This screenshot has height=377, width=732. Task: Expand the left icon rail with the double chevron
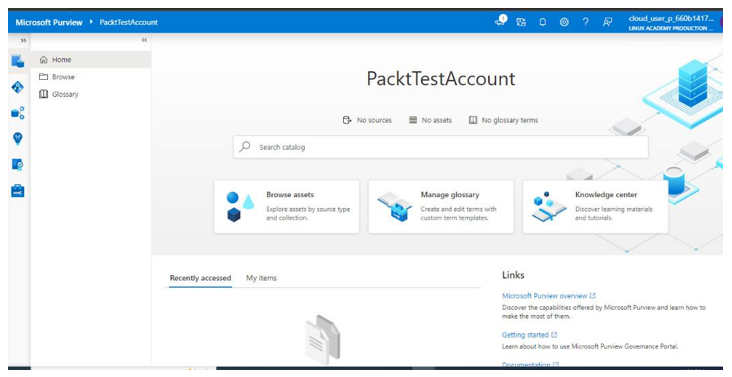(23, 41)
